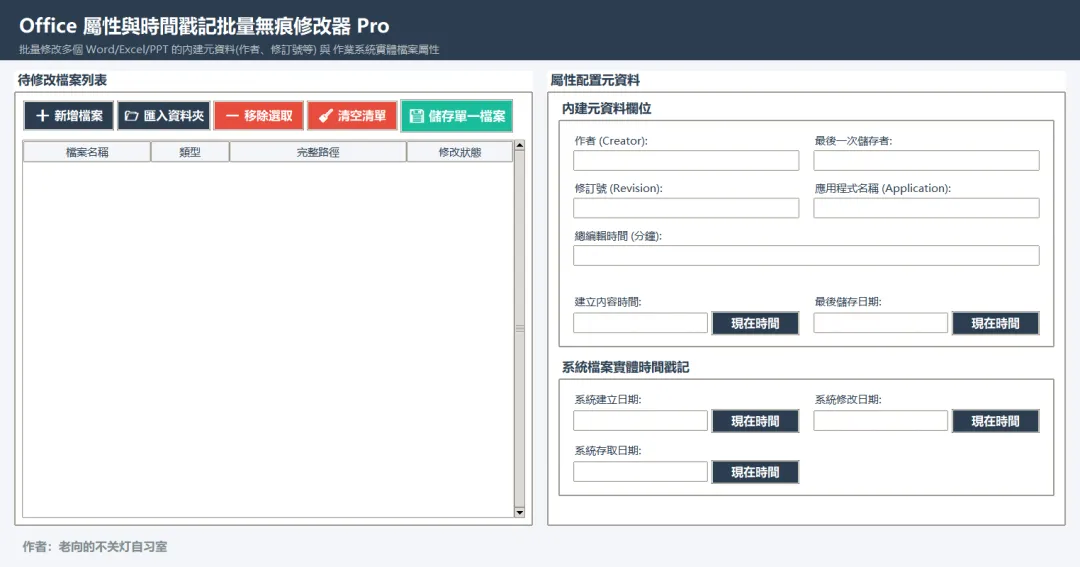Click the minus icon on 移除選取
The width and height of the screenshot is (1080, 567).
pos(232,116)
